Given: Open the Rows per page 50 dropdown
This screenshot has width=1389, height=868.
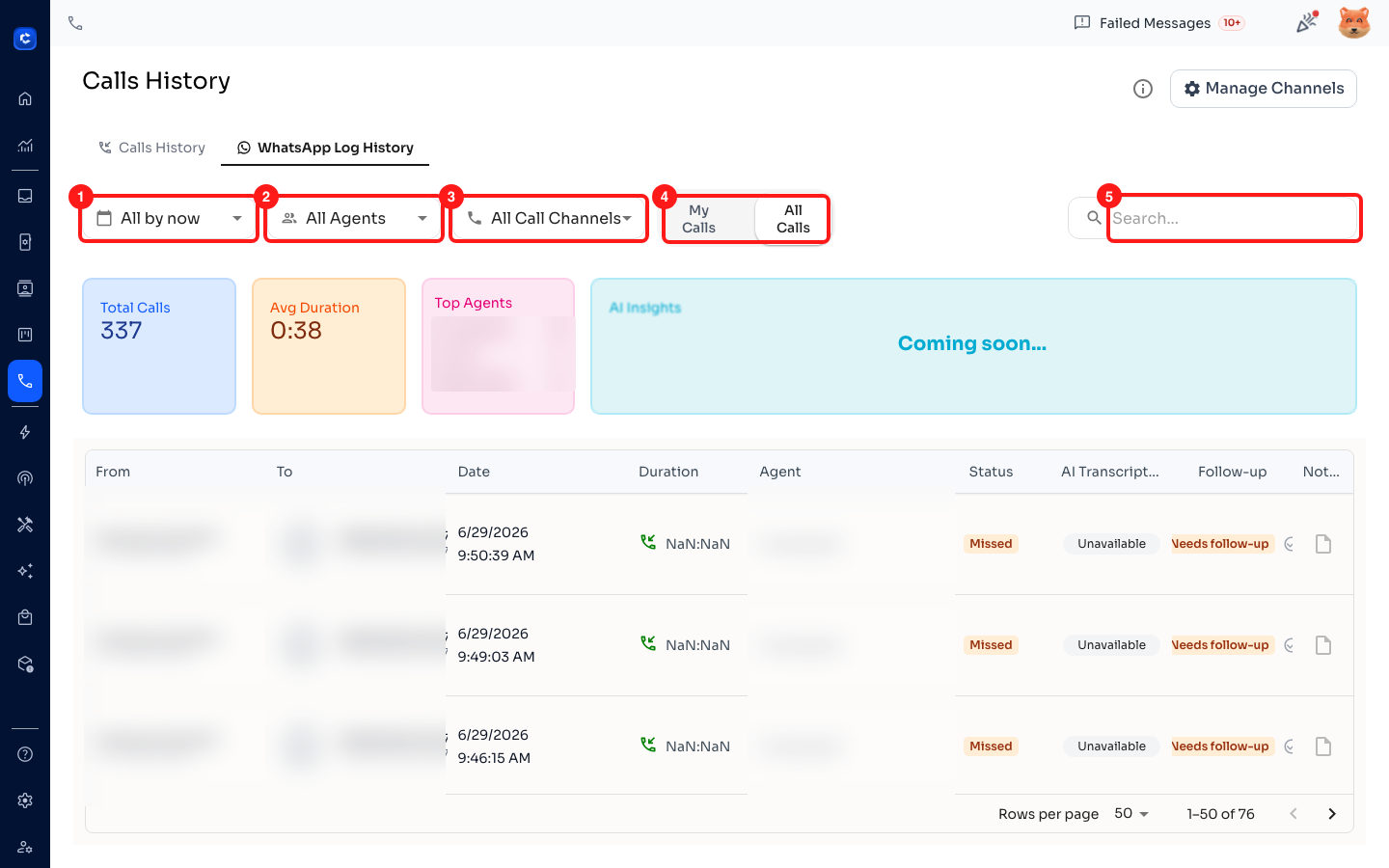Looking at the screenshot, I should pos(1131,814).
